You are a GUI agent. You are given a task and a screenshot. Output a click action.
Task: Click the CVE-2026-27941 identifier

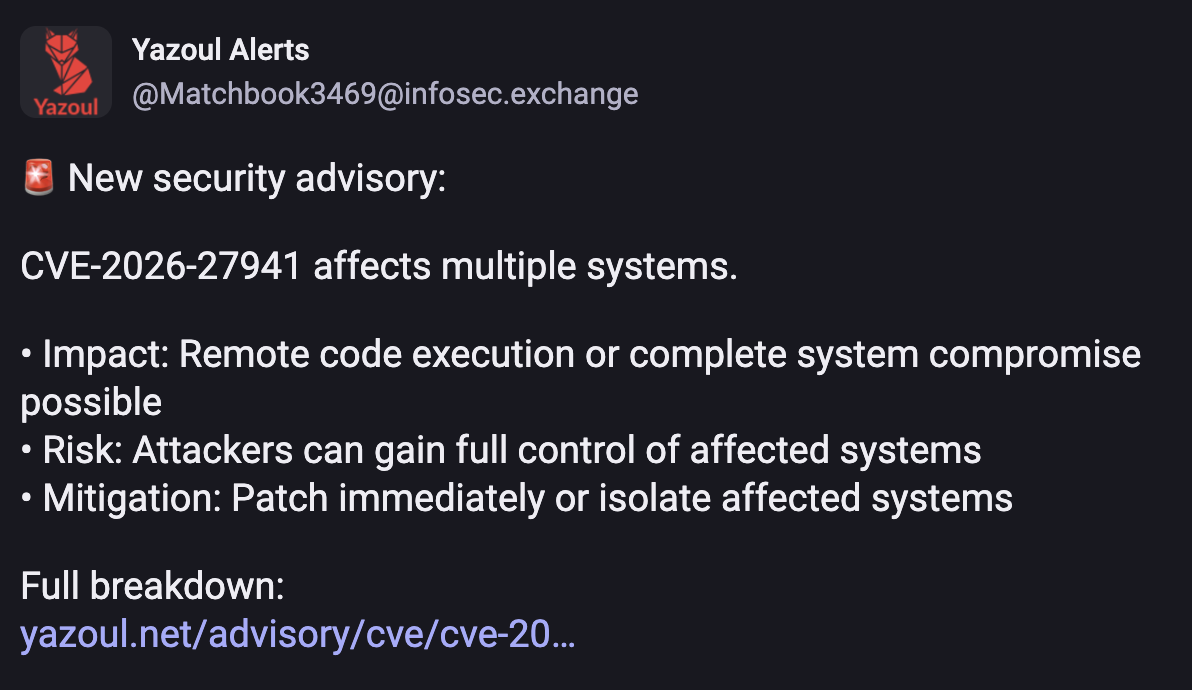tap(161, 267)
